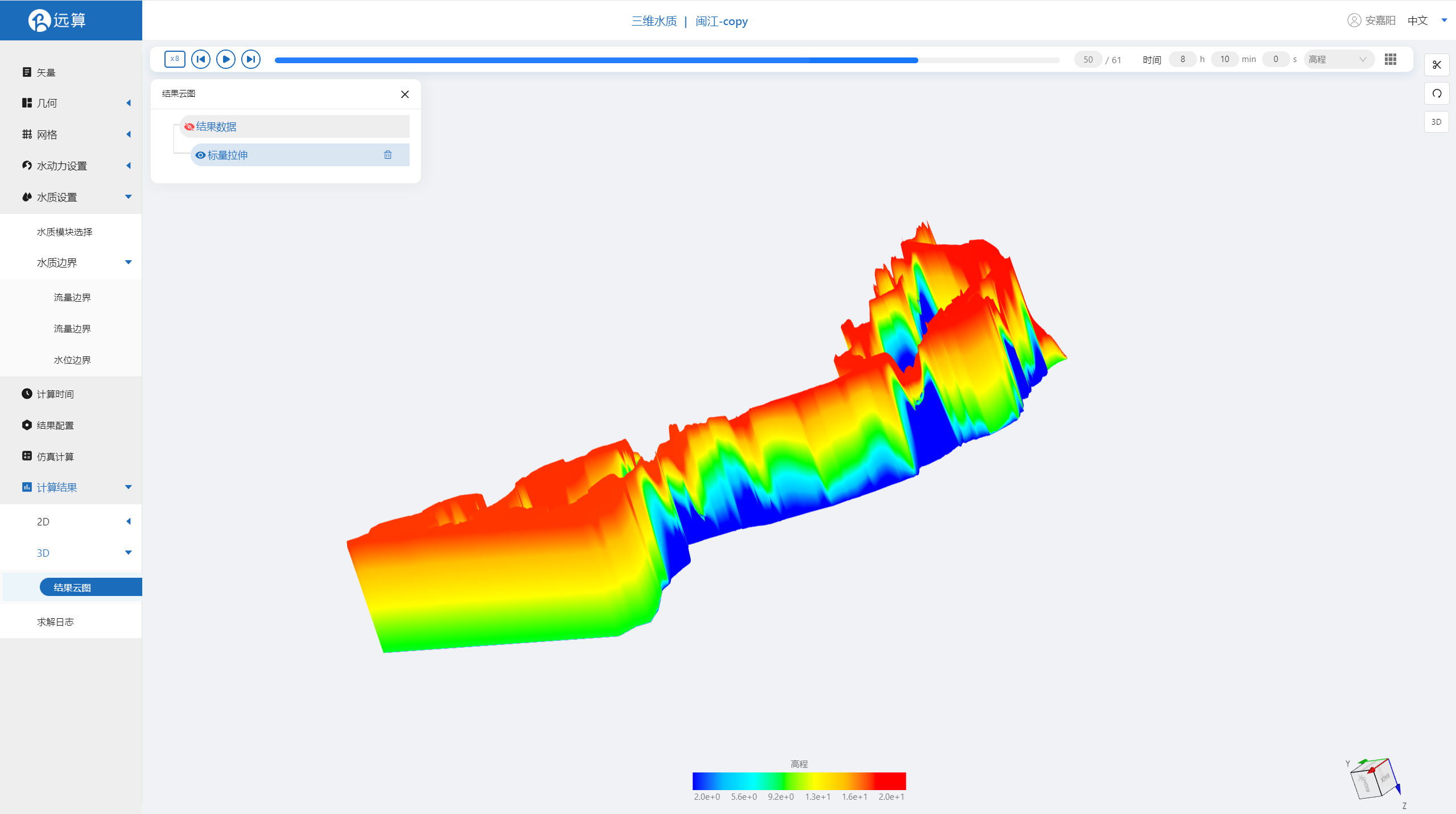This screenshot has height=814, width=1456.
Task: Play the result animation
Action: point(226,59)
